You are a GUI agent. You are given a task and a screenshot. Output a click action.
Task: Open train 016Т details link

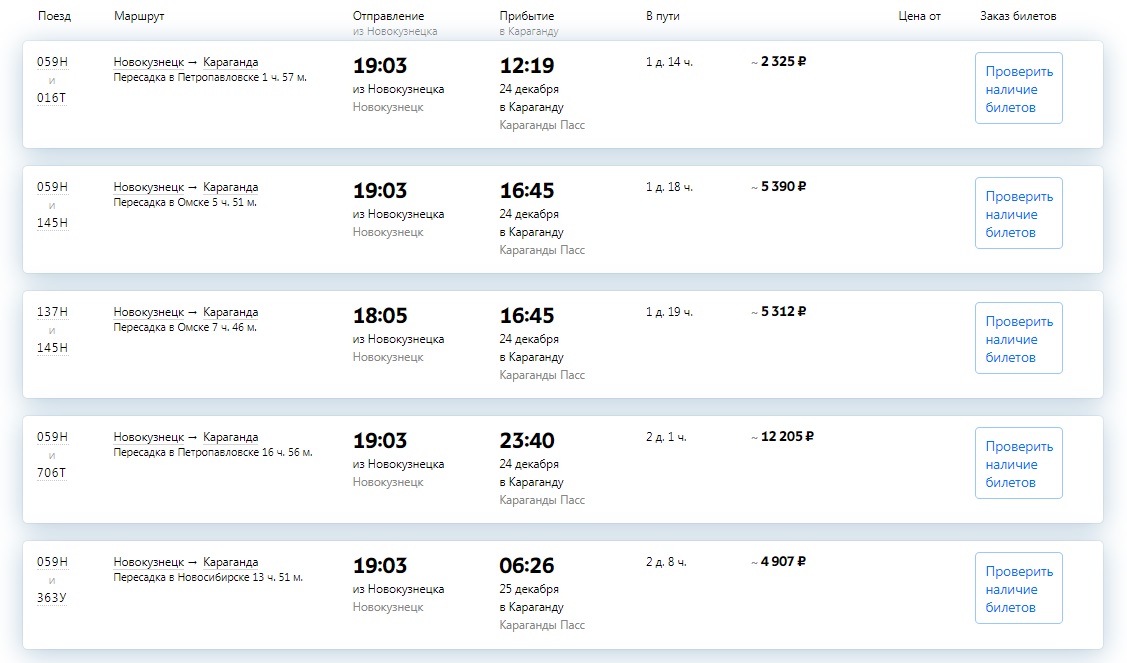[52, 98]
